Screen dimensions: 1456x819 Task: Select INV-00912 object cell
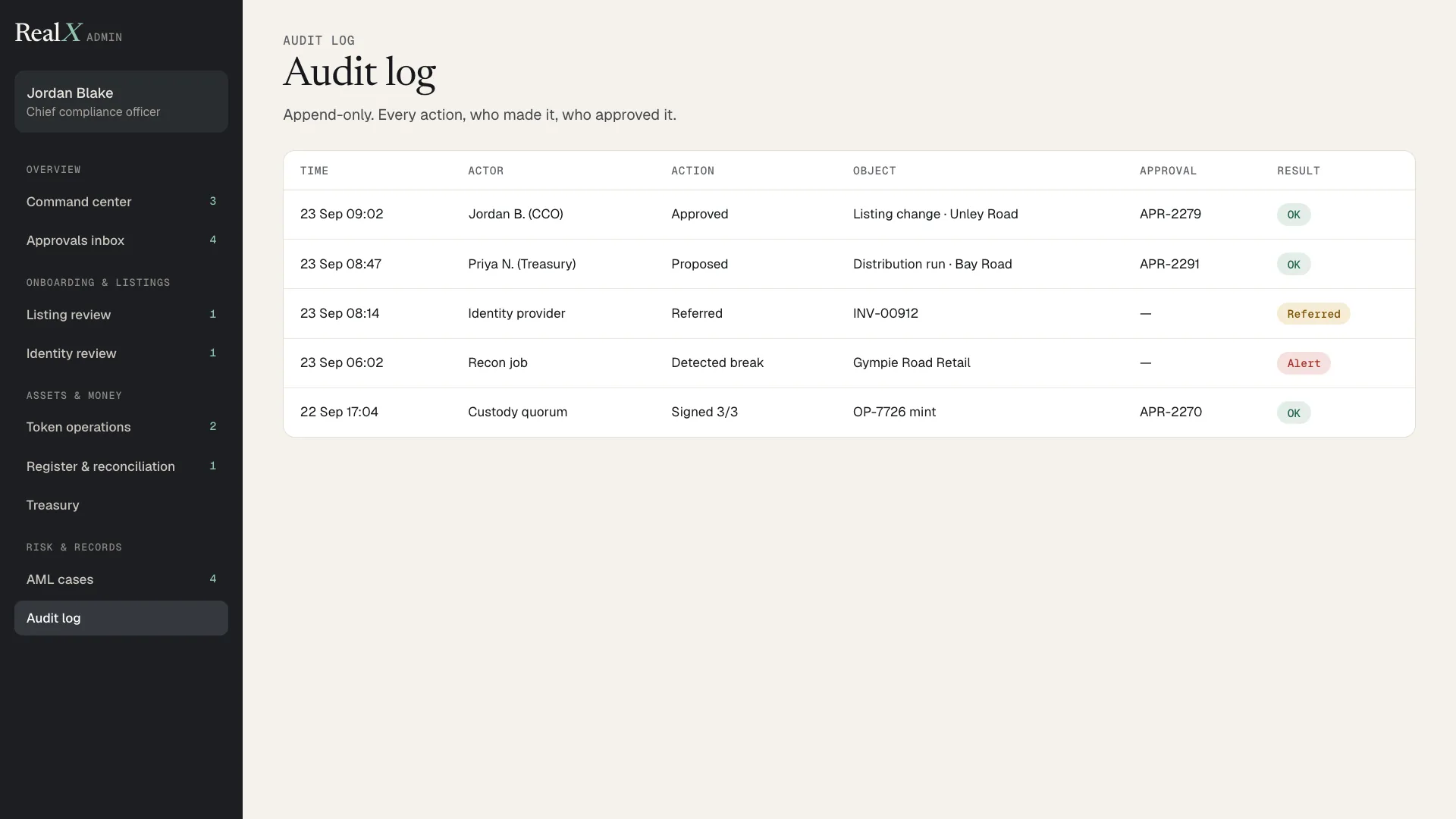(886, 313)
